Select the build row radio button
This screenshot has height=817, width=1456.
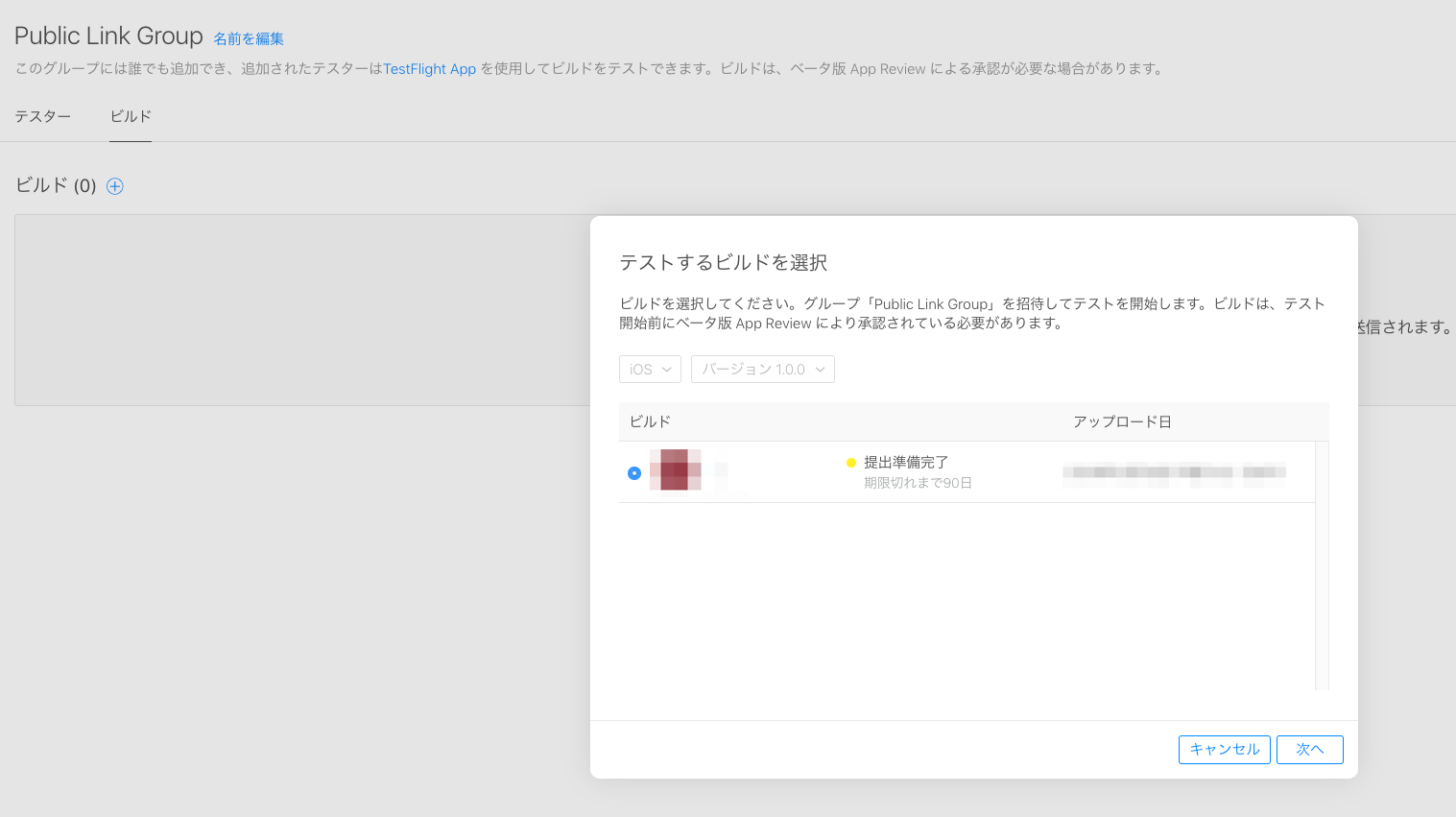click(633, 473)
